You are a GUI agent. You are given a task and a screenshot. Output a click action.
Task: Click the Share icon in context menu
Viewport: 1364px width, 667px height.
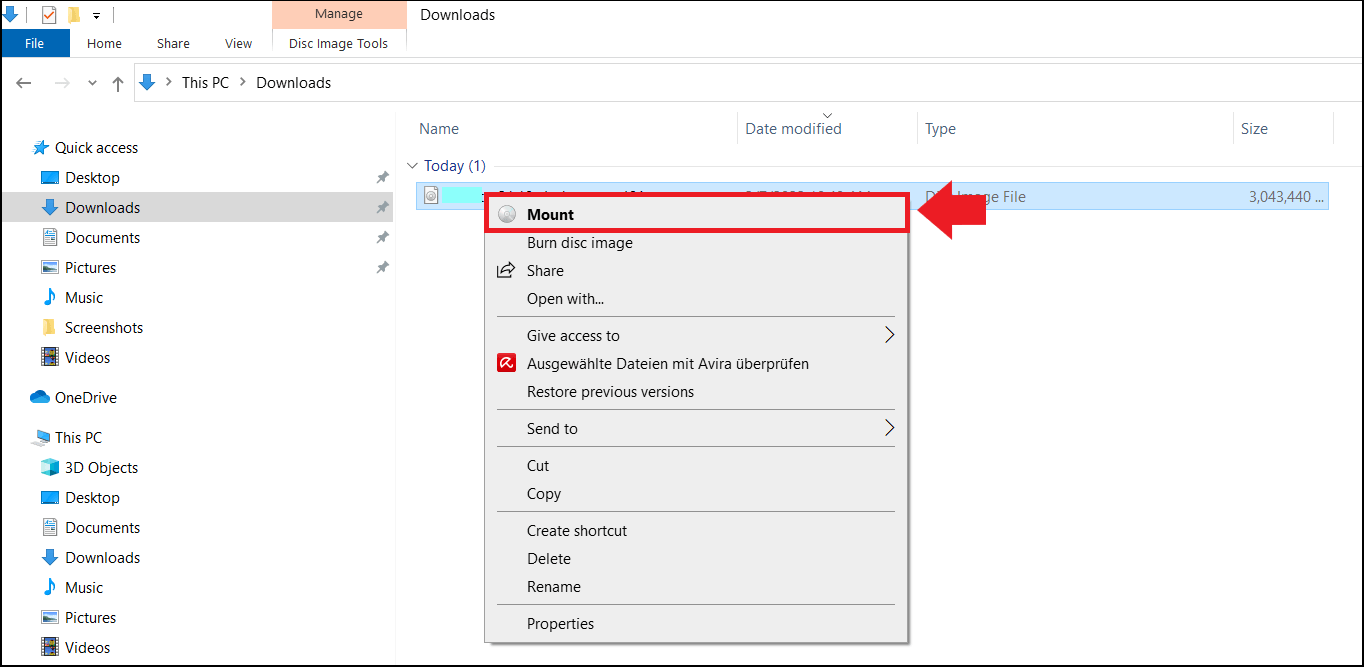click(507, 271)
